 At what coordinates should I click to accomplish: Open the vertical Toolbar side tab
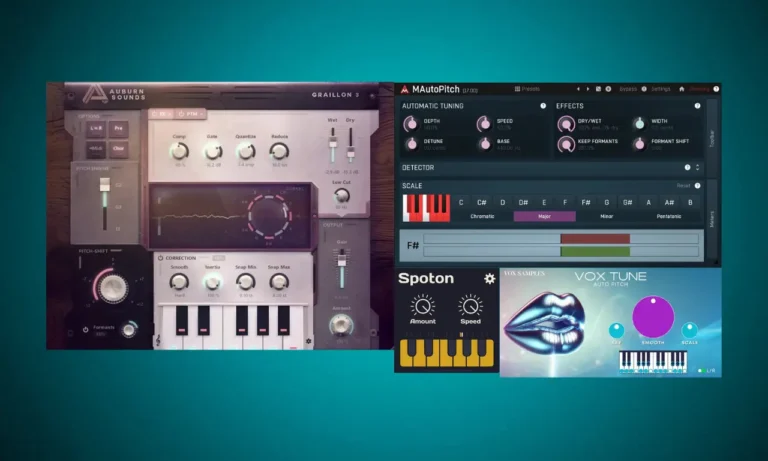pos(712,138)
